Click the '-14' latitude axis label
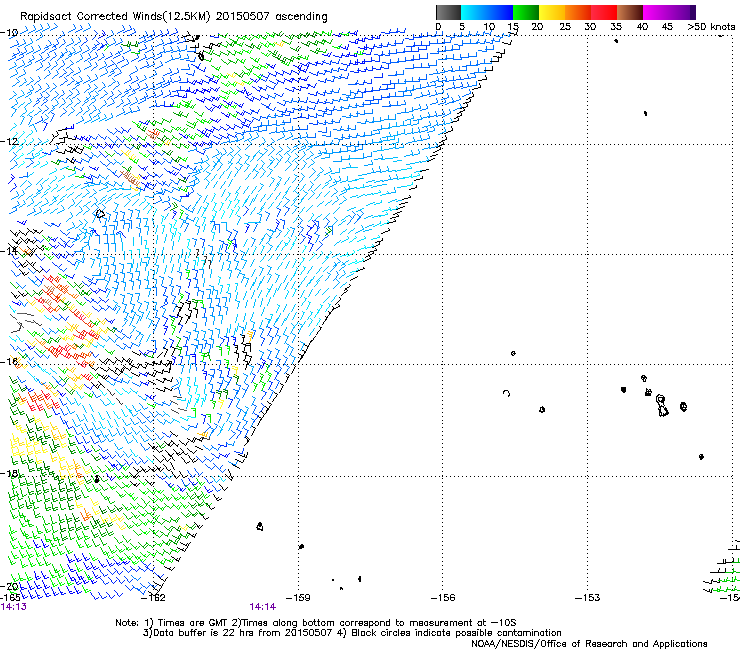The image size is (740, 650). click(x=9, y=251)
